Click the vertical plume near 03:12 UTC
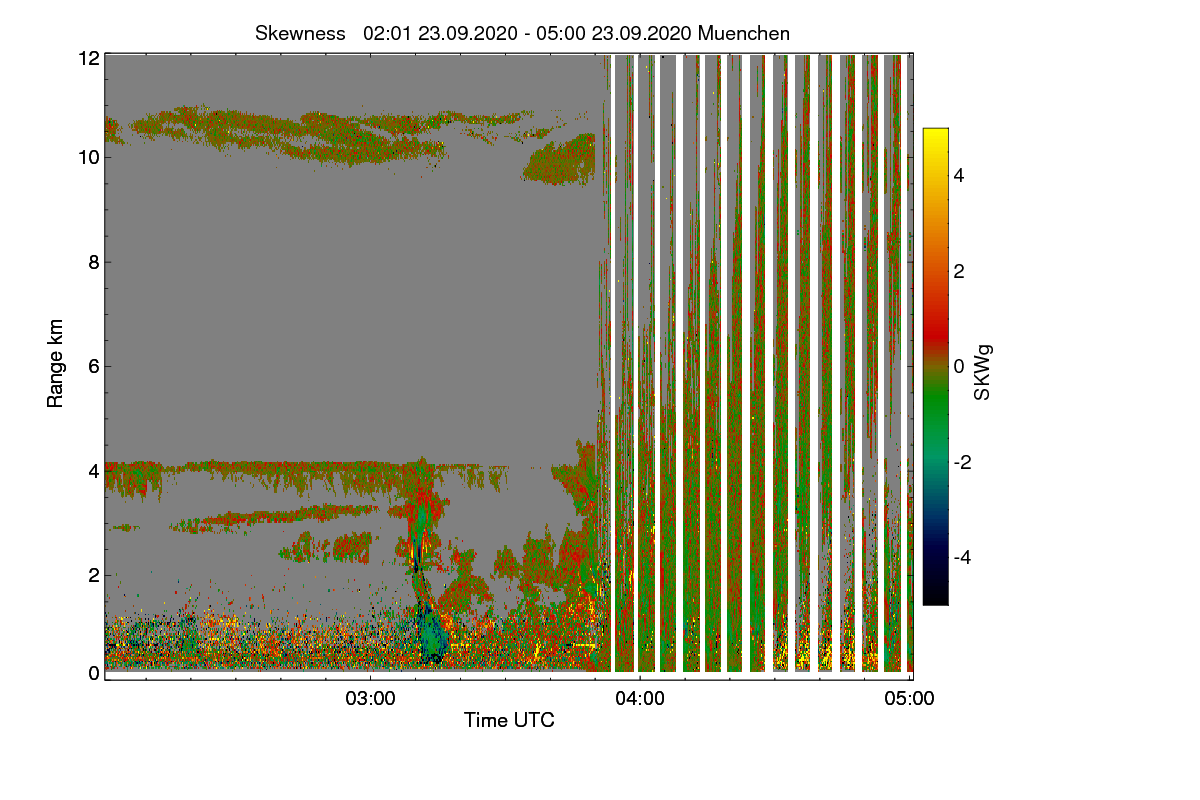 click(x=425, y=560)
